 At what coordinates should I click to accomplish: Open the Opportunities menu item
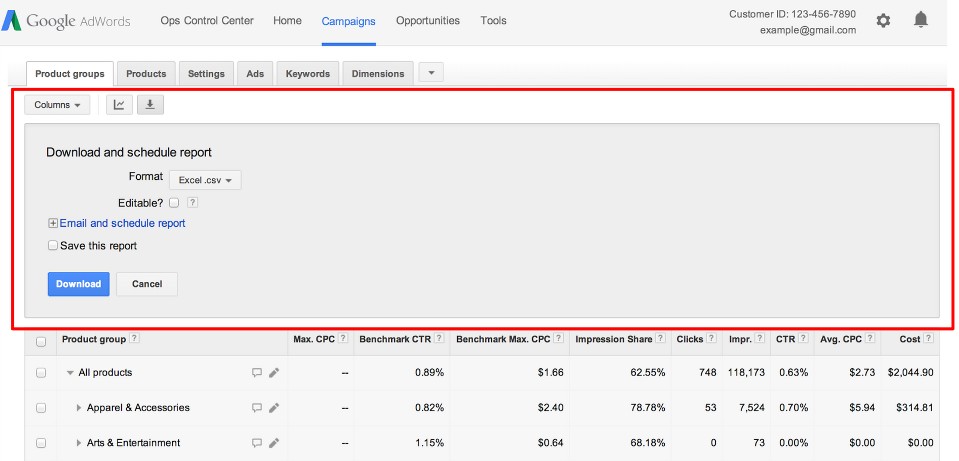coord(428,21)
